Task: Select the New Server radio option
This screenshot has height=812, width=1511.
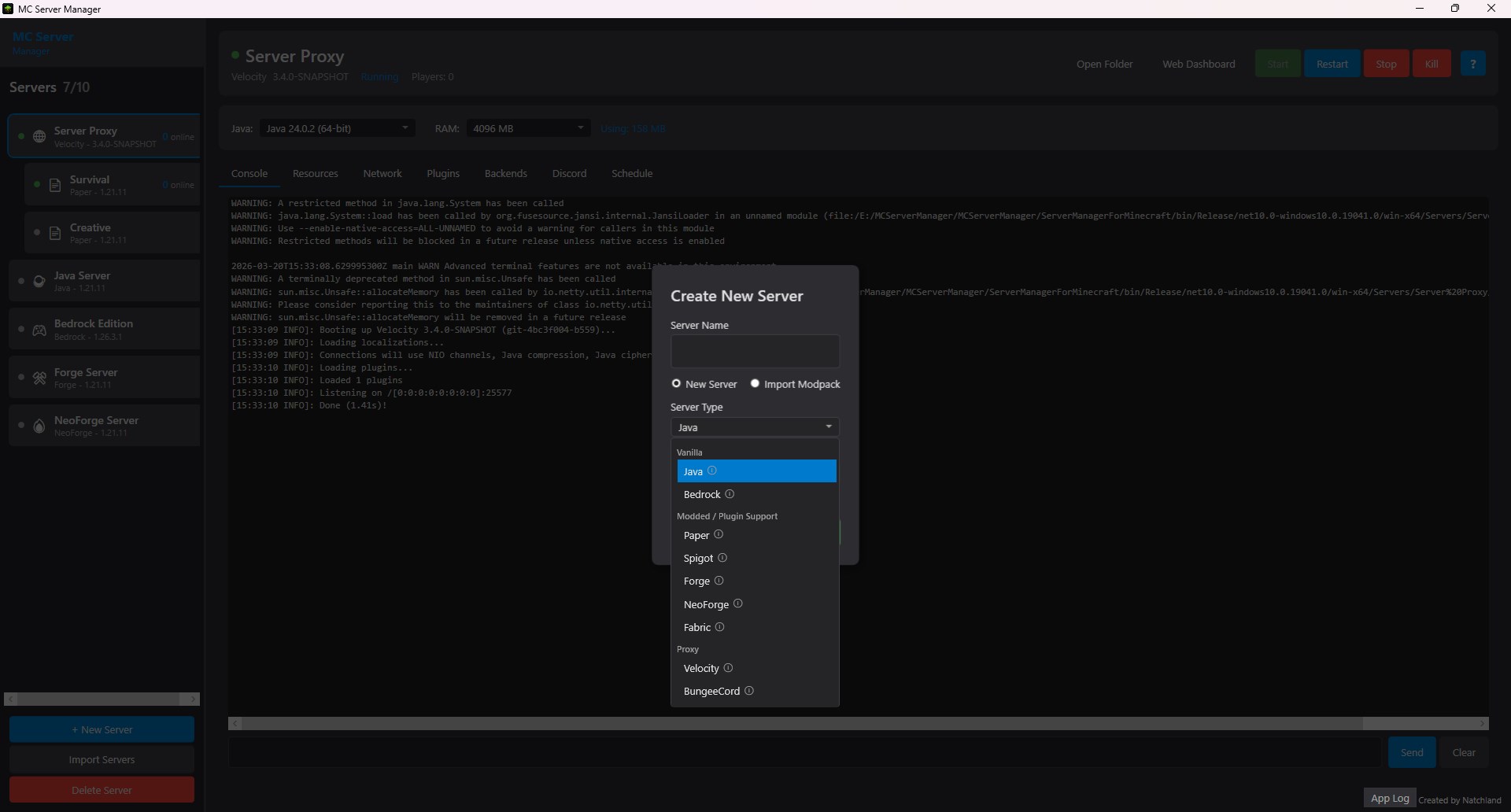Action: coord(704,384)
